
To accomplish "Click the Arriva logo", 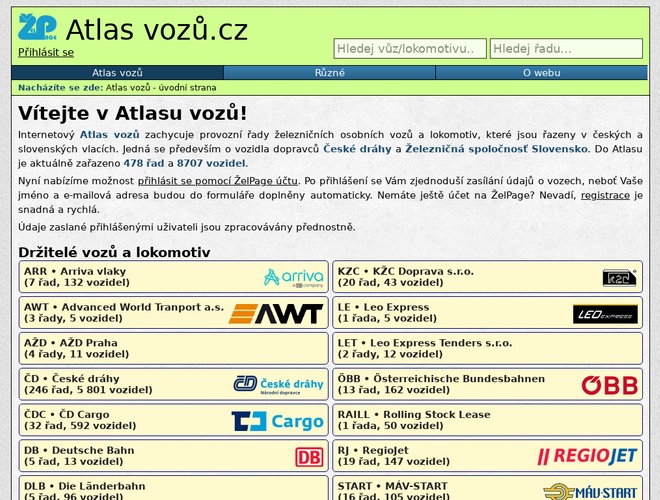I will point(293,277).
